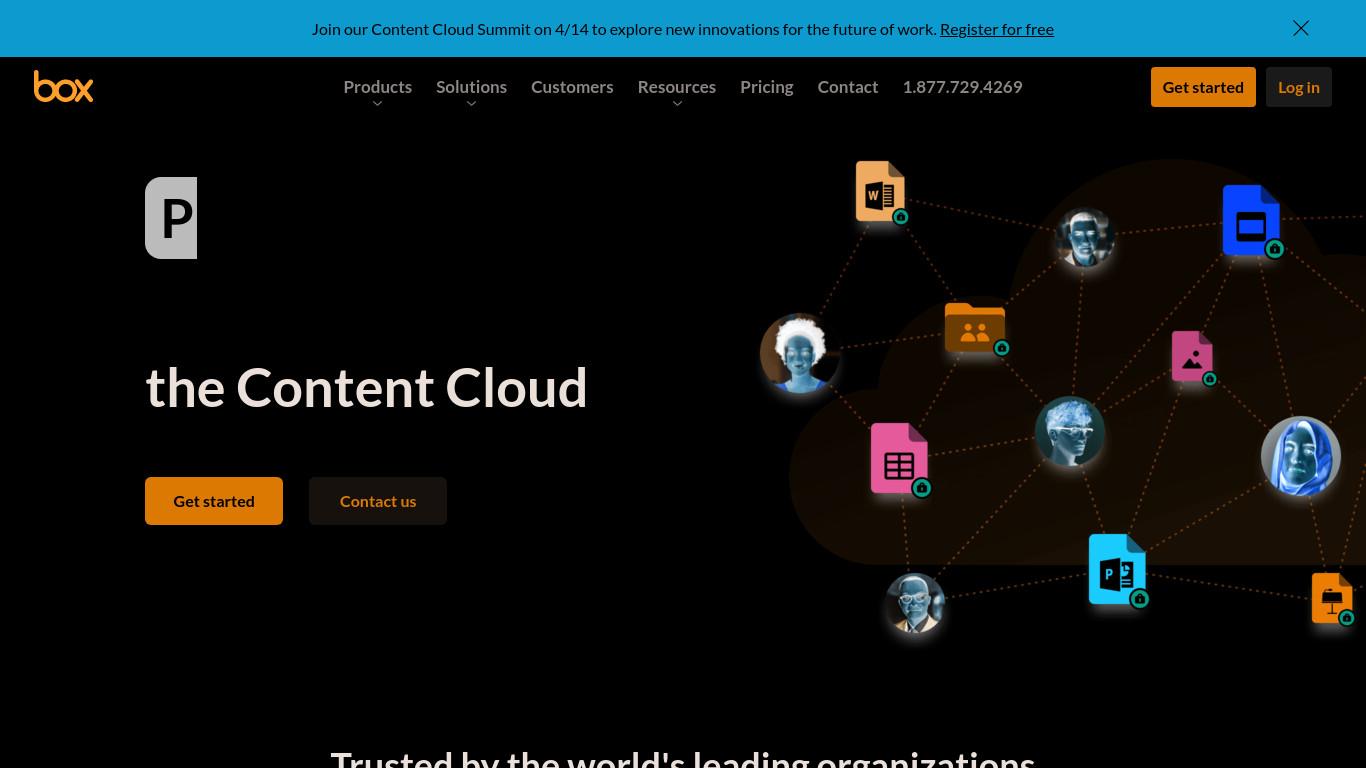Viewport: 1366px width, 768px height.
Task: Click the orange Keynote presentation icon
Action: [1332, 598]
